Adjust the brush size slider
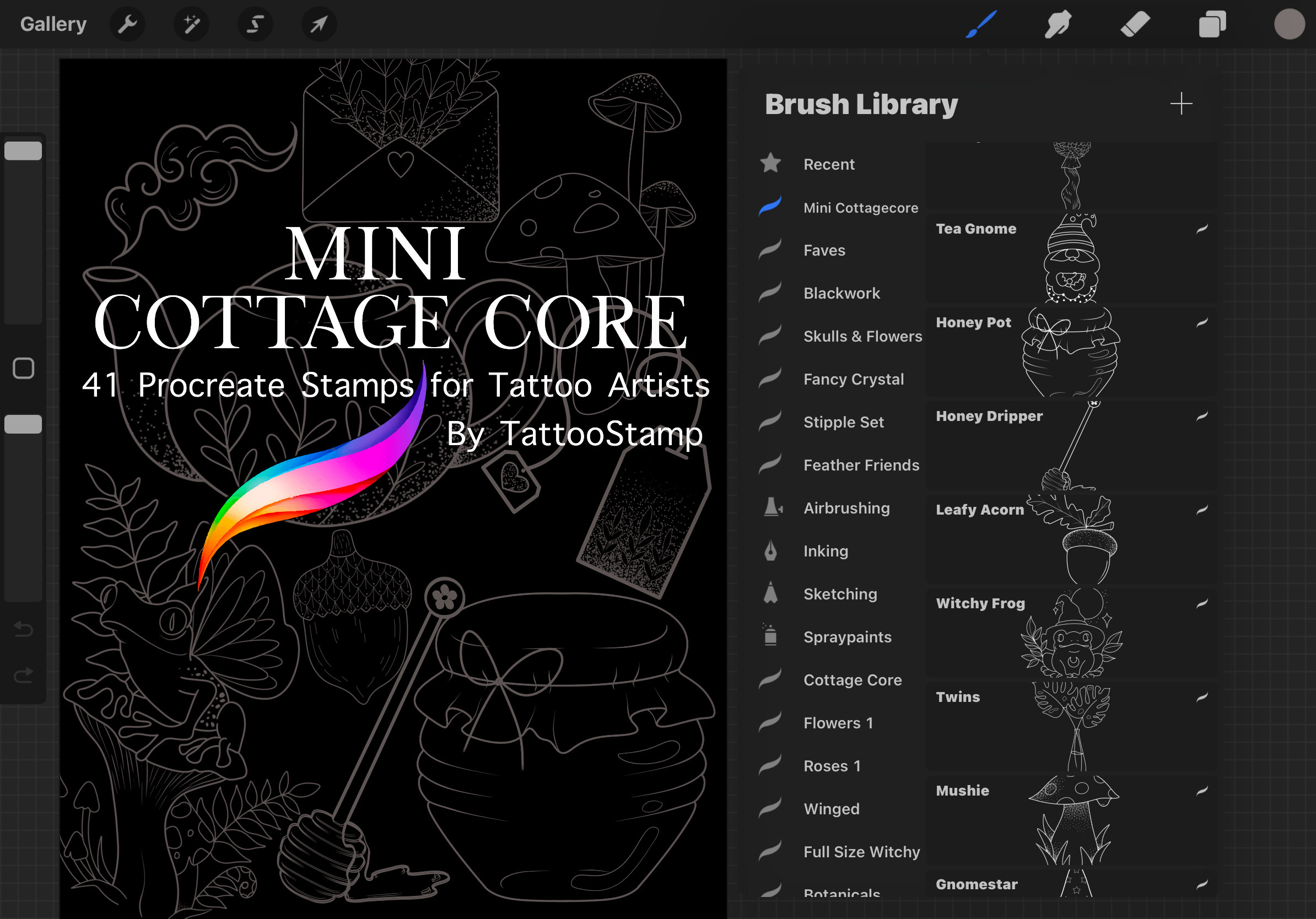The image size is (1316, 919). 23,150
